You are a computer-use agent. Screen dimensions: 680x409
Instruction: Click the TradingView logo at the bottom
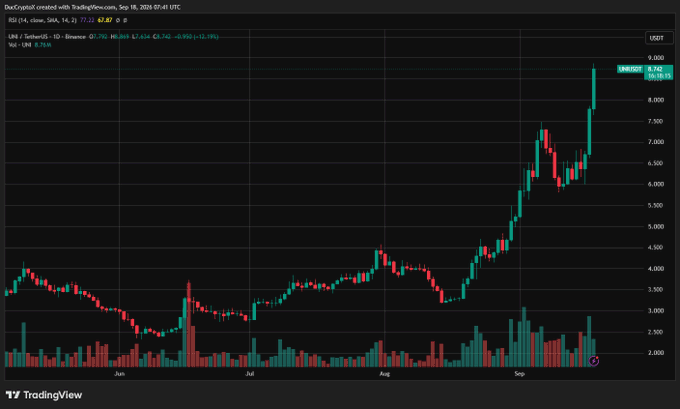[x=44, y=395]
